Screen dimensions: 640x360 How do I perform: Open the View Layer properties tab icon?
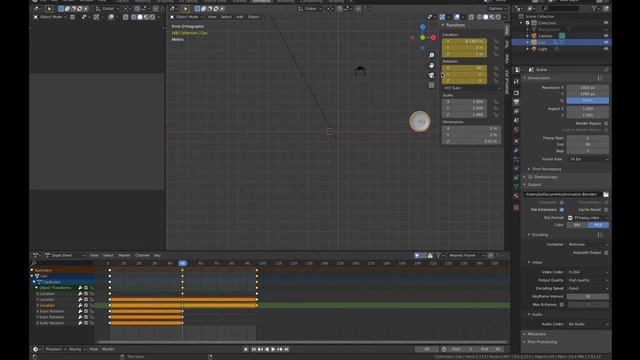[516, 111]
